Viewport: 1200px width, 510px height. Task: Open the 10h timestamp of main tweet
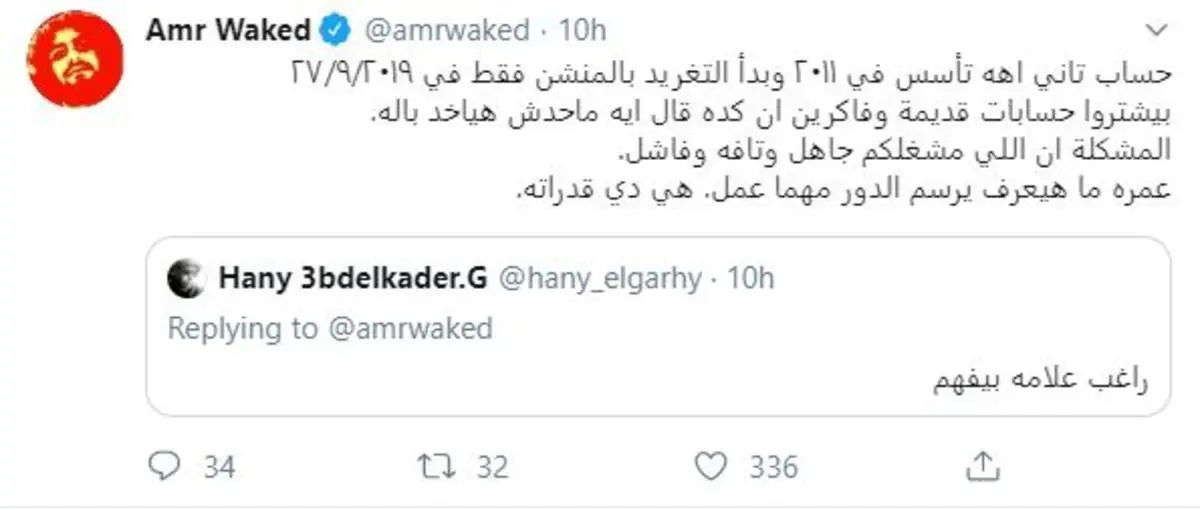point(583,31)
